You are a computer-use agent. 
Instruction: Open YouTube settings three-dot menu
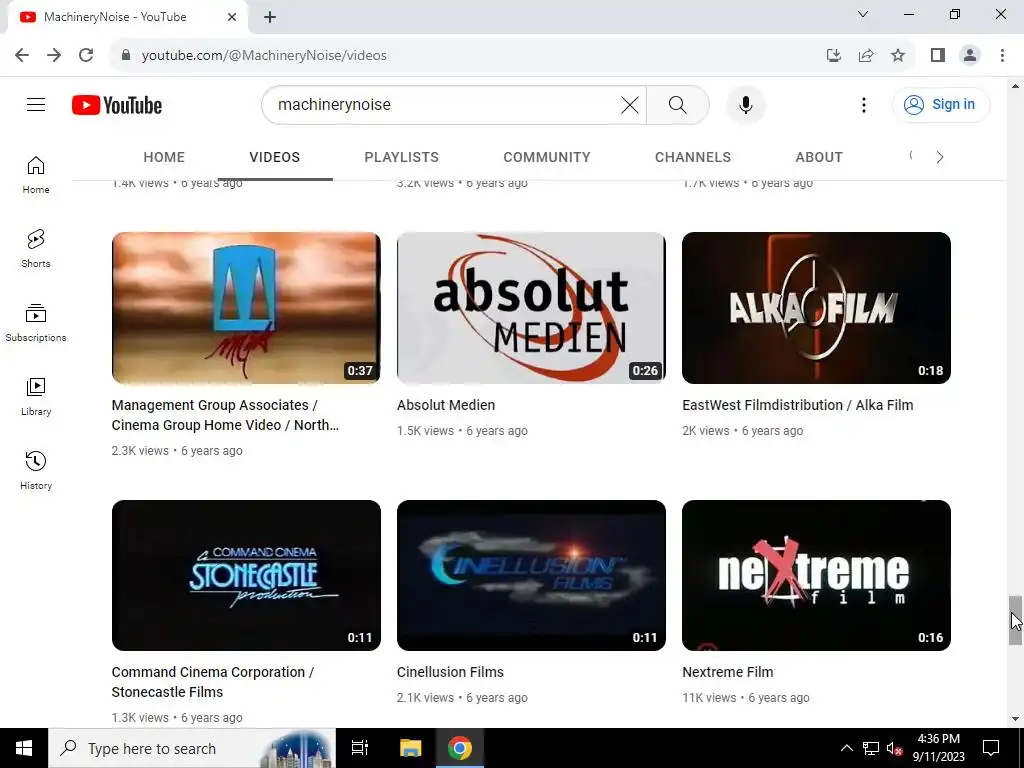click(863, 104)
